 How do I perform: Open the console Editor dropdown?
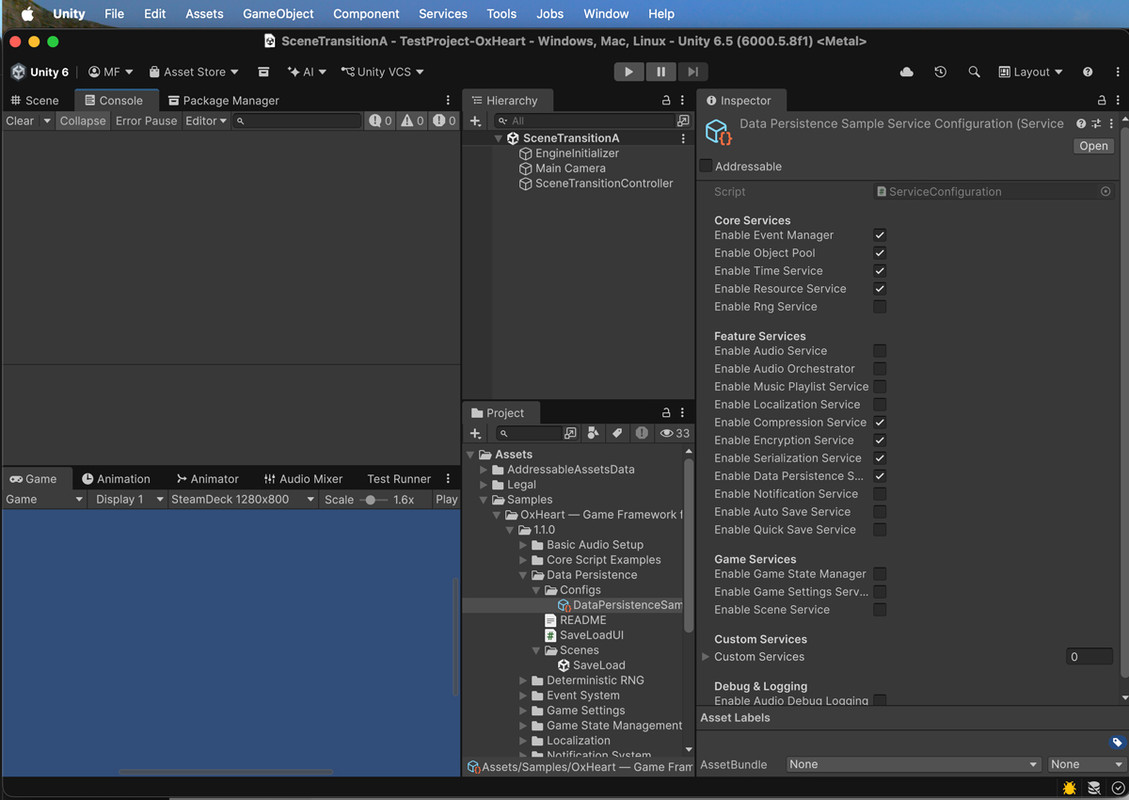(x=206, y=121)
